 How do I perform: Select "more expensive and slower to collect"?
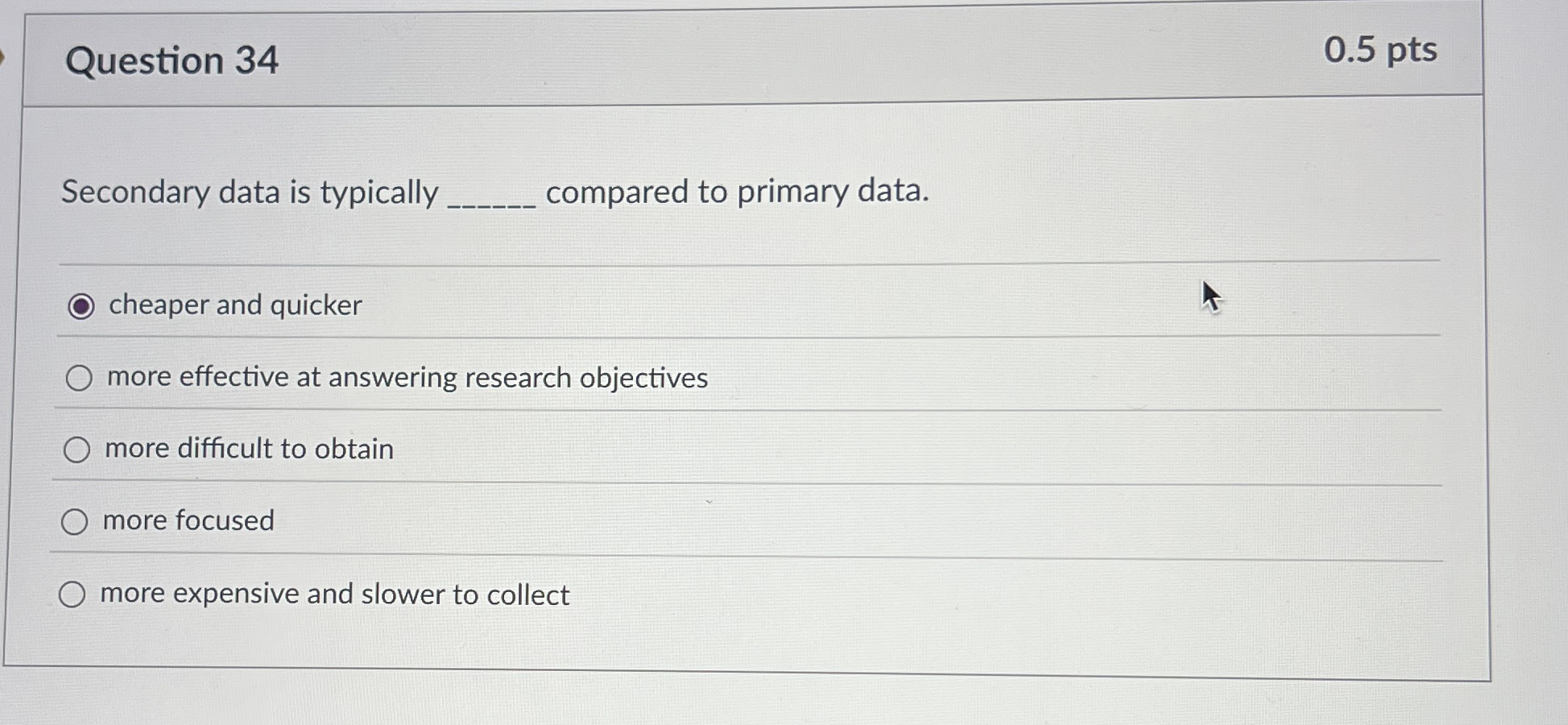point(73,594)
